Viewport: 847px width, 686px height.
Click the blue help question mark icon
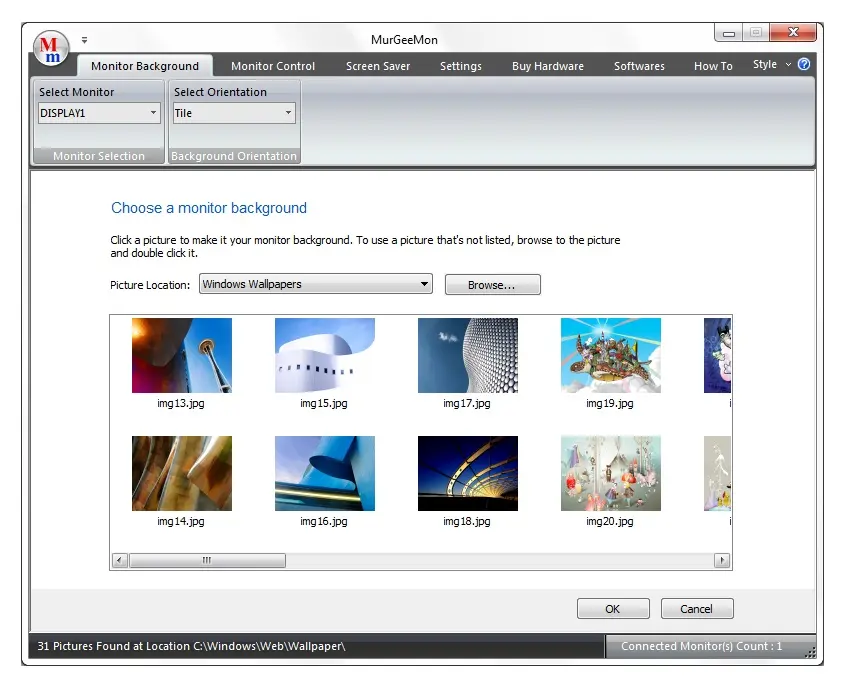[803, 64]
